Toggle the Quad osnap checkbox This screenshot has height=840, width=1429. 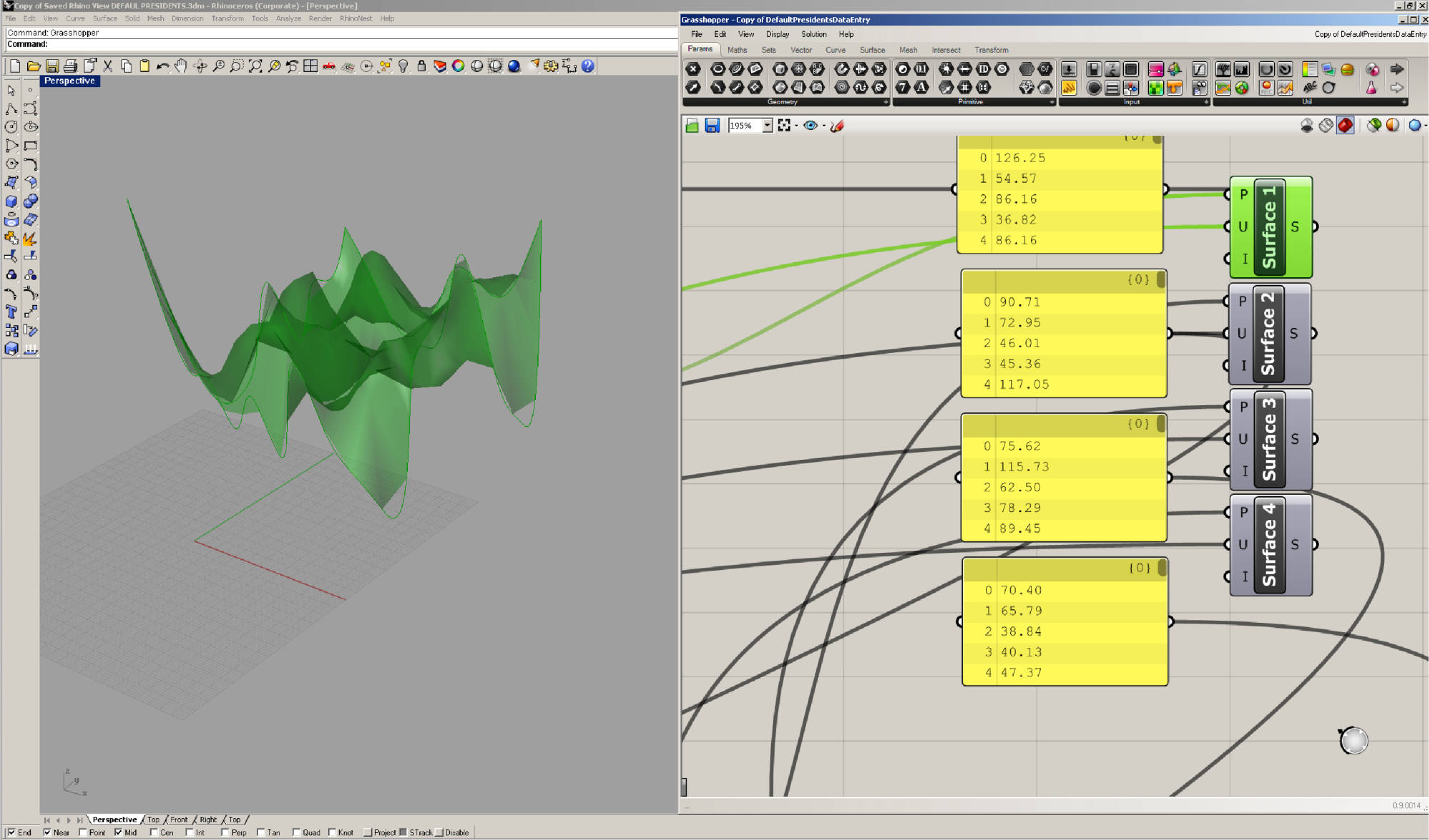pos(297,832)
